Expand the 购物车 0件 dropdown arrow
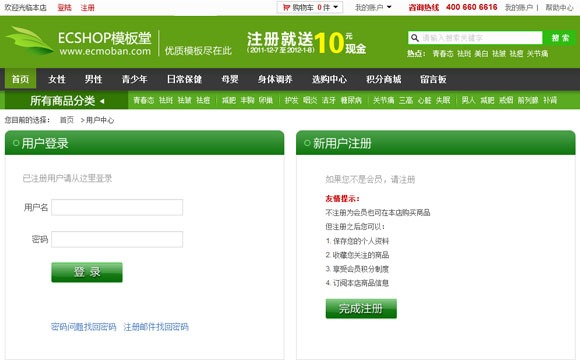 [x=335, y=7]
